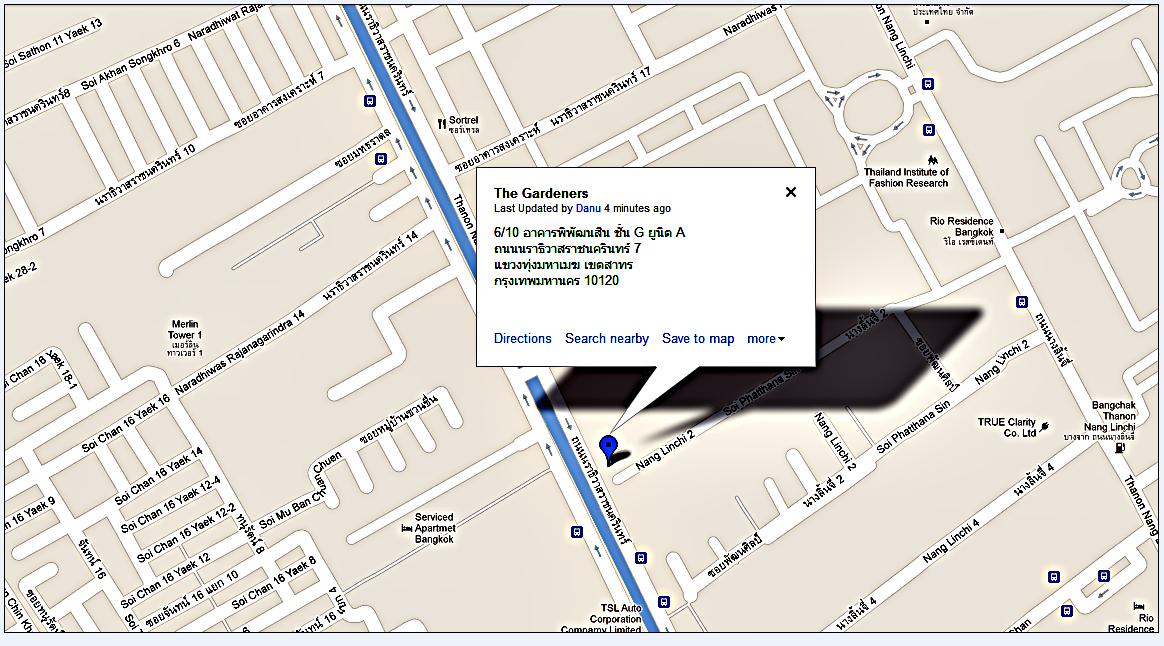This screenshot has height=646, width=1164.
Task: Click the Rio Residence bed icon at bottom right
Action: coord(1139,607)
